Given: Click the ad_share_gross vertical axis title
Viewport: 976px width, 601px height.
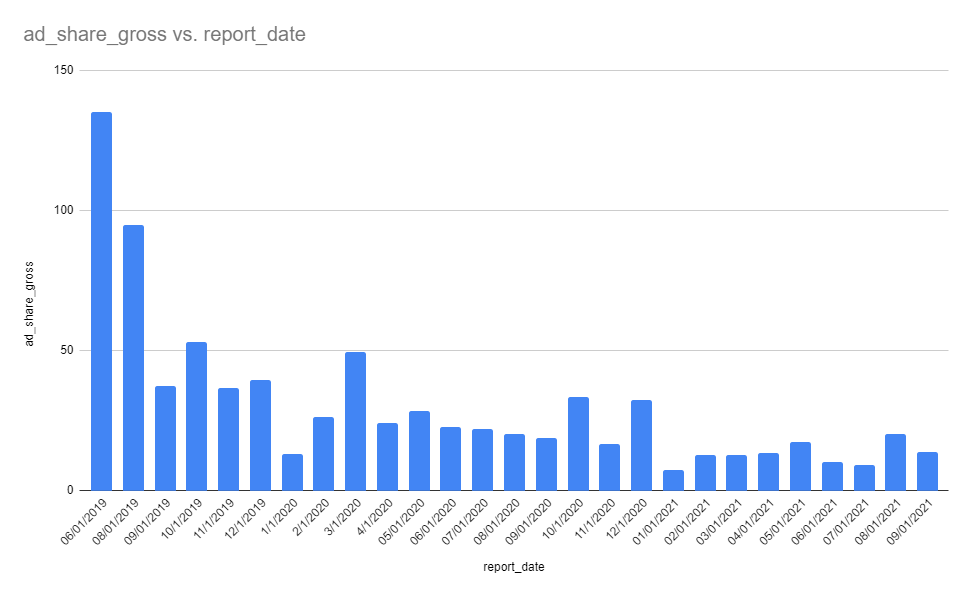Looking at the screenshot, I should [29, 304].
